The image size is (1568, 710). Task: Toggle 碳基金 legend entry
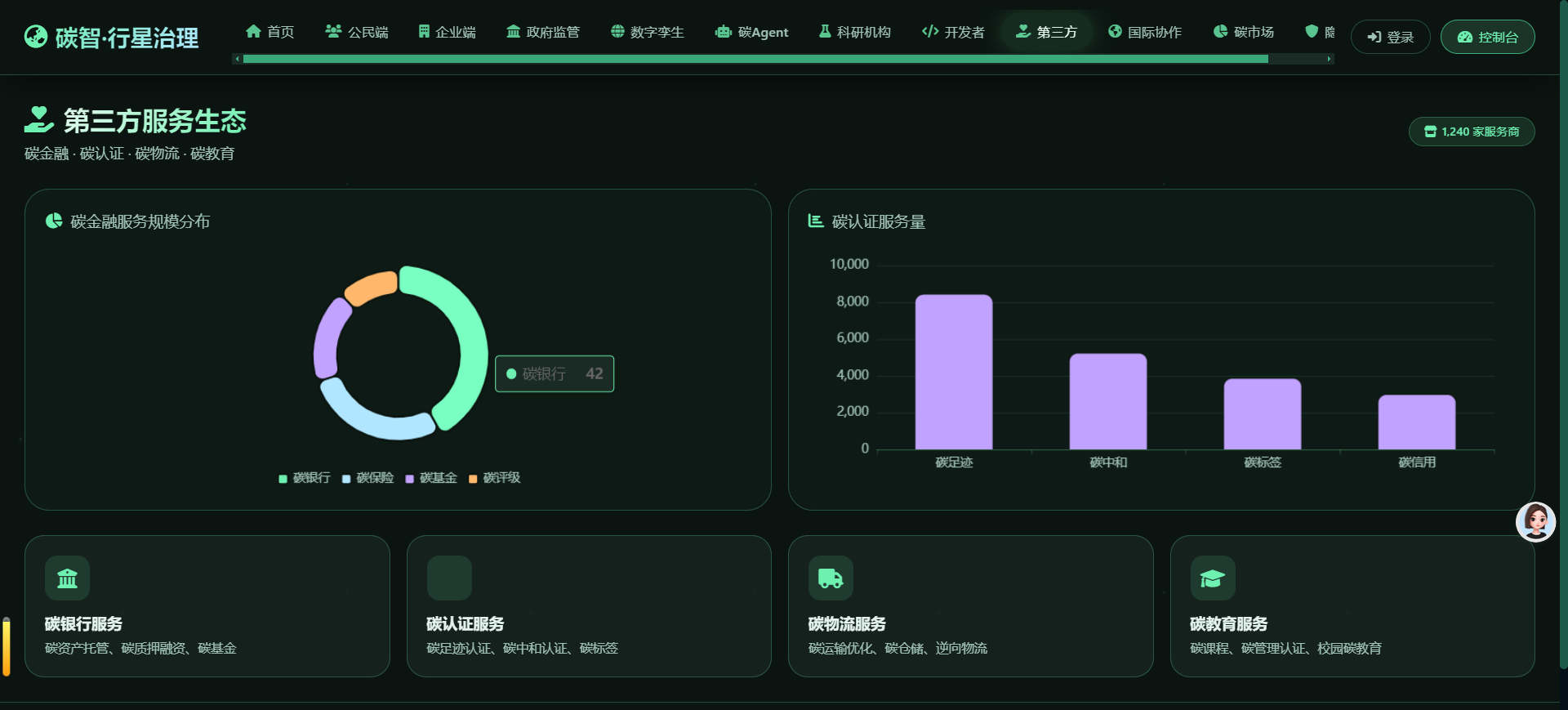click(x=431, y=478)
